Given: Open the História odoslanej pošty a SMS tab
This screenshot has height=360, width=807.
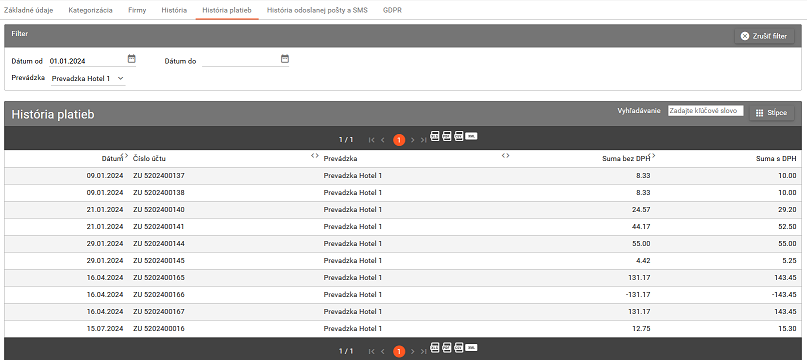Looking at the screenshot, I should 318,10.
